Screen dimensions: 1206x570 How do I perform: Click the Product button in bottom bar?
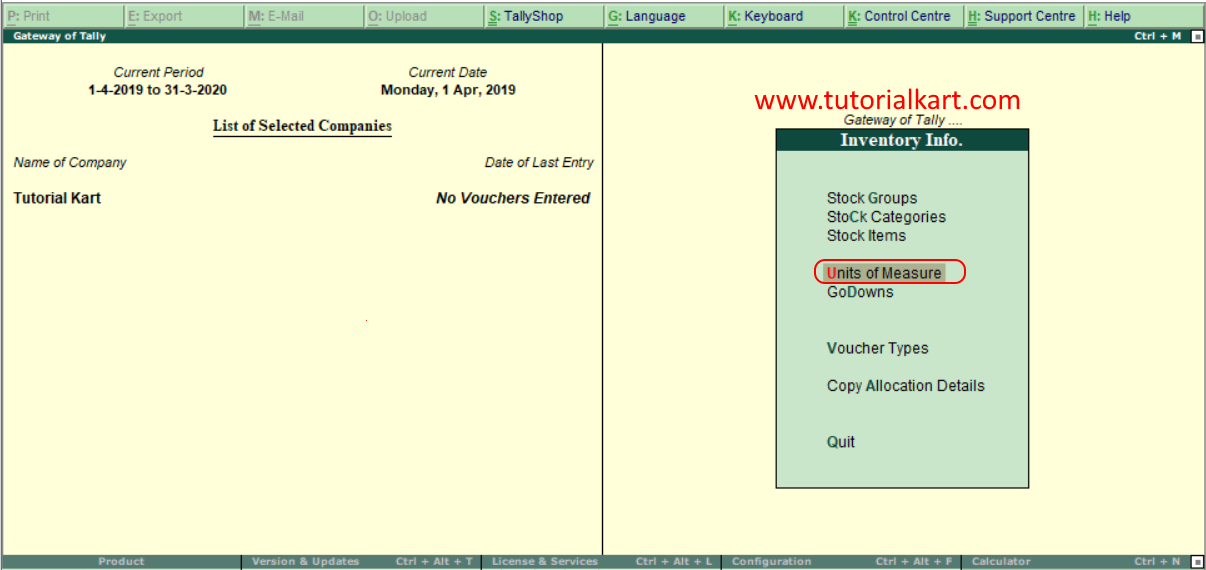click(x=121, y=562)
